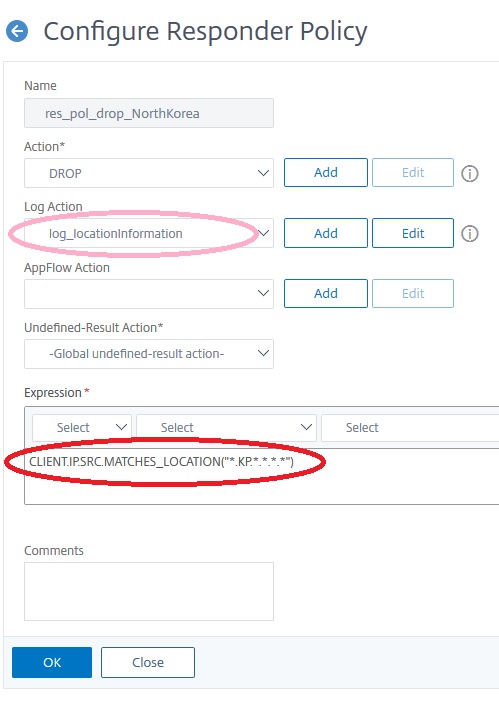Confirm the policy with OK button

tap(52, 662)
